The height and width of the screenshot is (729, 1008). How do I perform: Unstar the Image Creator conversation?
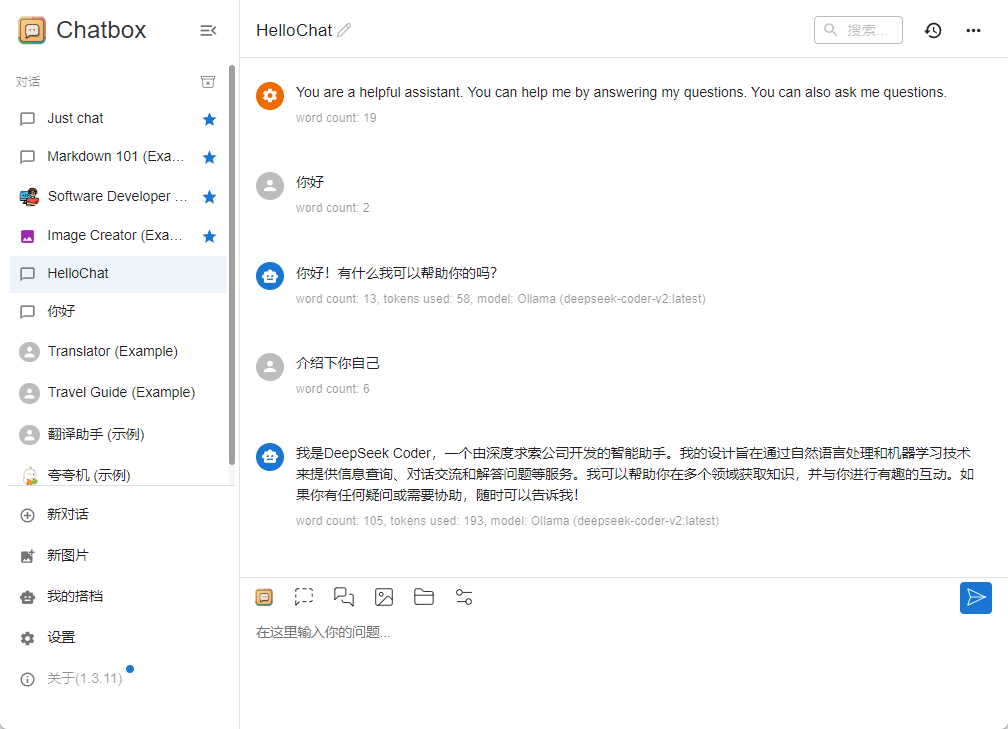click(209, 237)
